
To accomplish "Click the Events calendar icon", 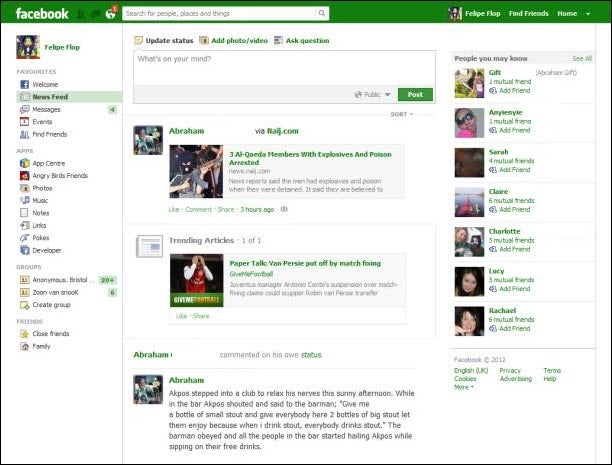I will (25, 122).
